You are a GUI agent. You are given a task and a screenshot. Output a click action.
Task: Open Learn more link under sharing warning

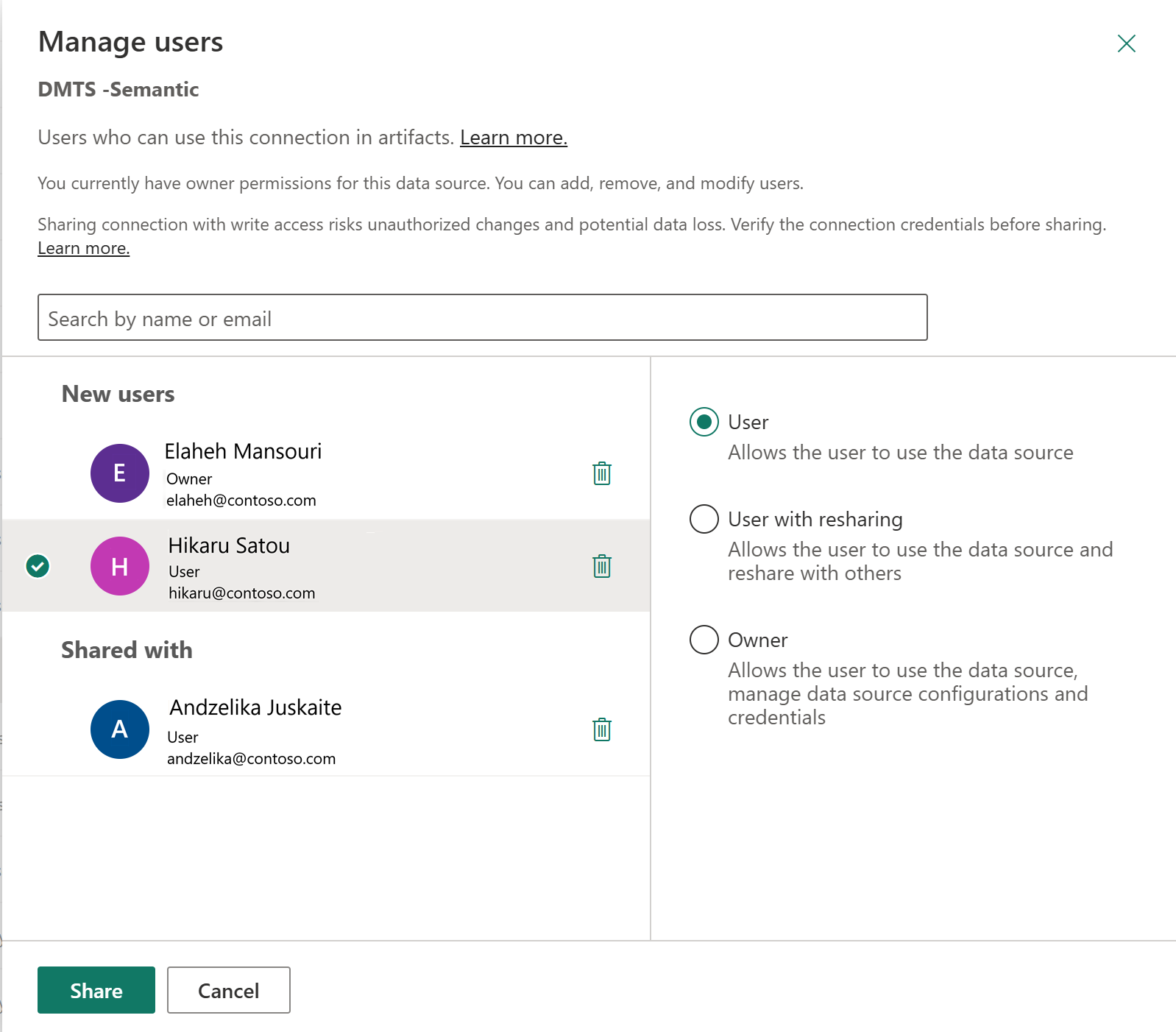pos(84,248)
